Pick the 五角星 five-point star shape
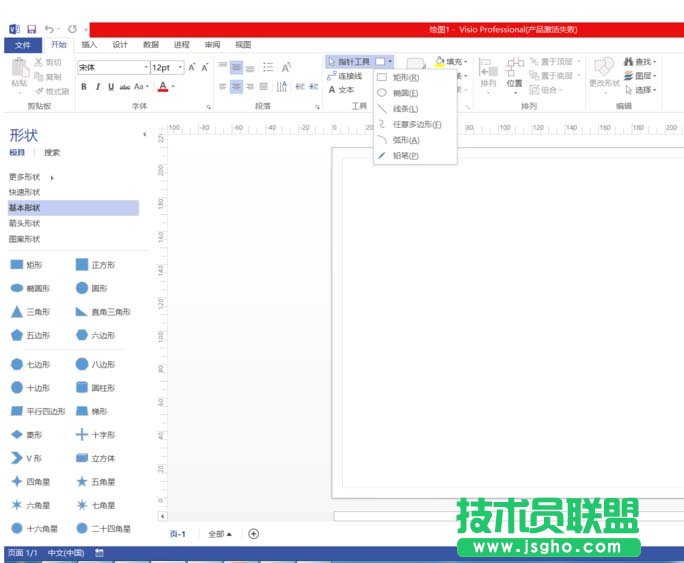 pos(95,482)
